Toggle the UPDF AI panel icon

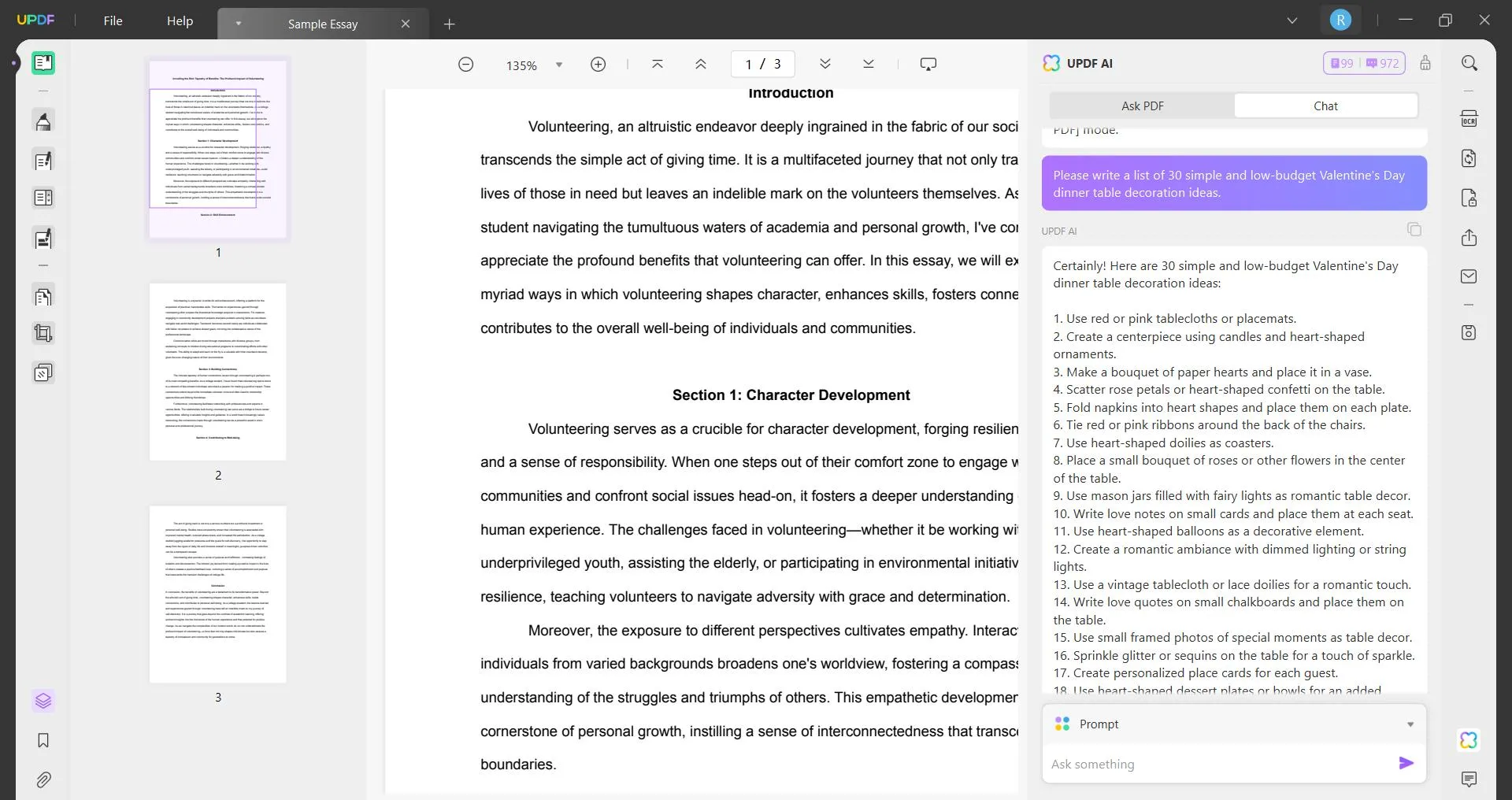point(1469,740)
